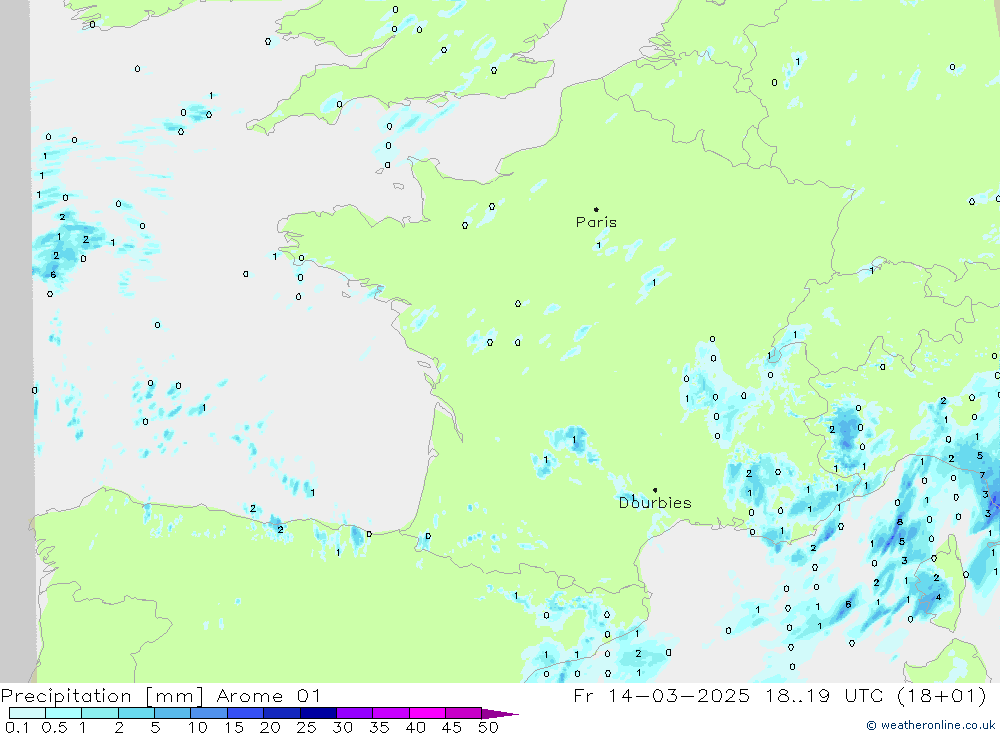1000x733 pixels.
Task: Click the legend label '0.5'
Action: (54, 727)
